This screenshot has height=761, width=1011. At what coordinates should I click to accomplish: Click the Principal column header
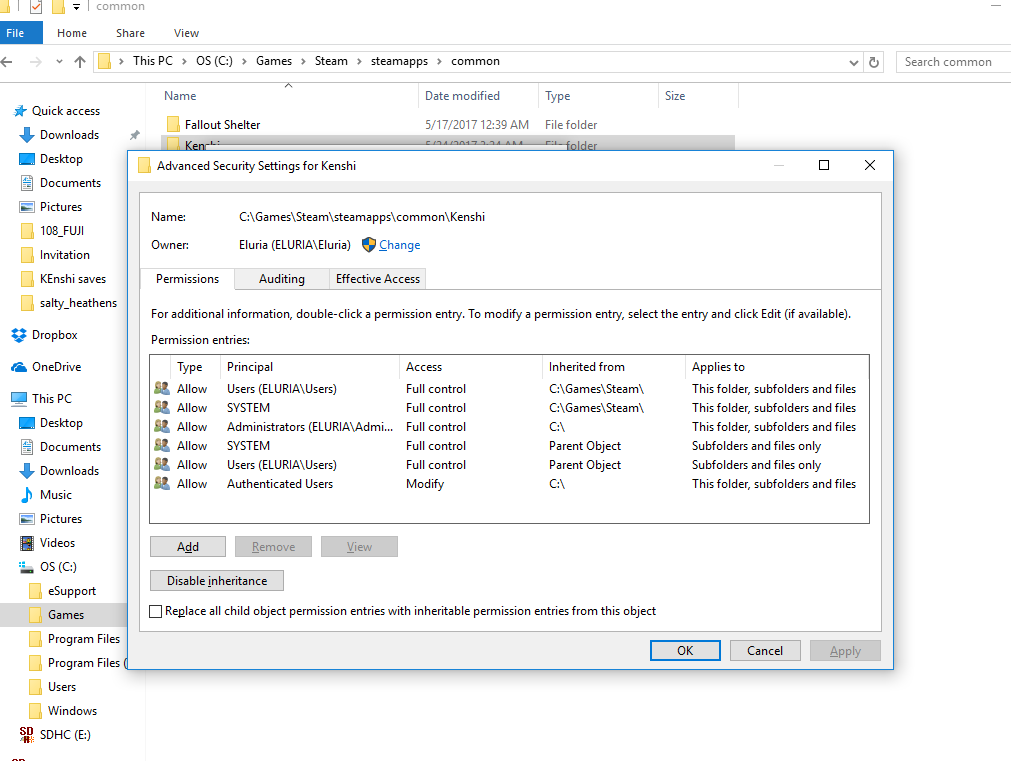[310, 367]
